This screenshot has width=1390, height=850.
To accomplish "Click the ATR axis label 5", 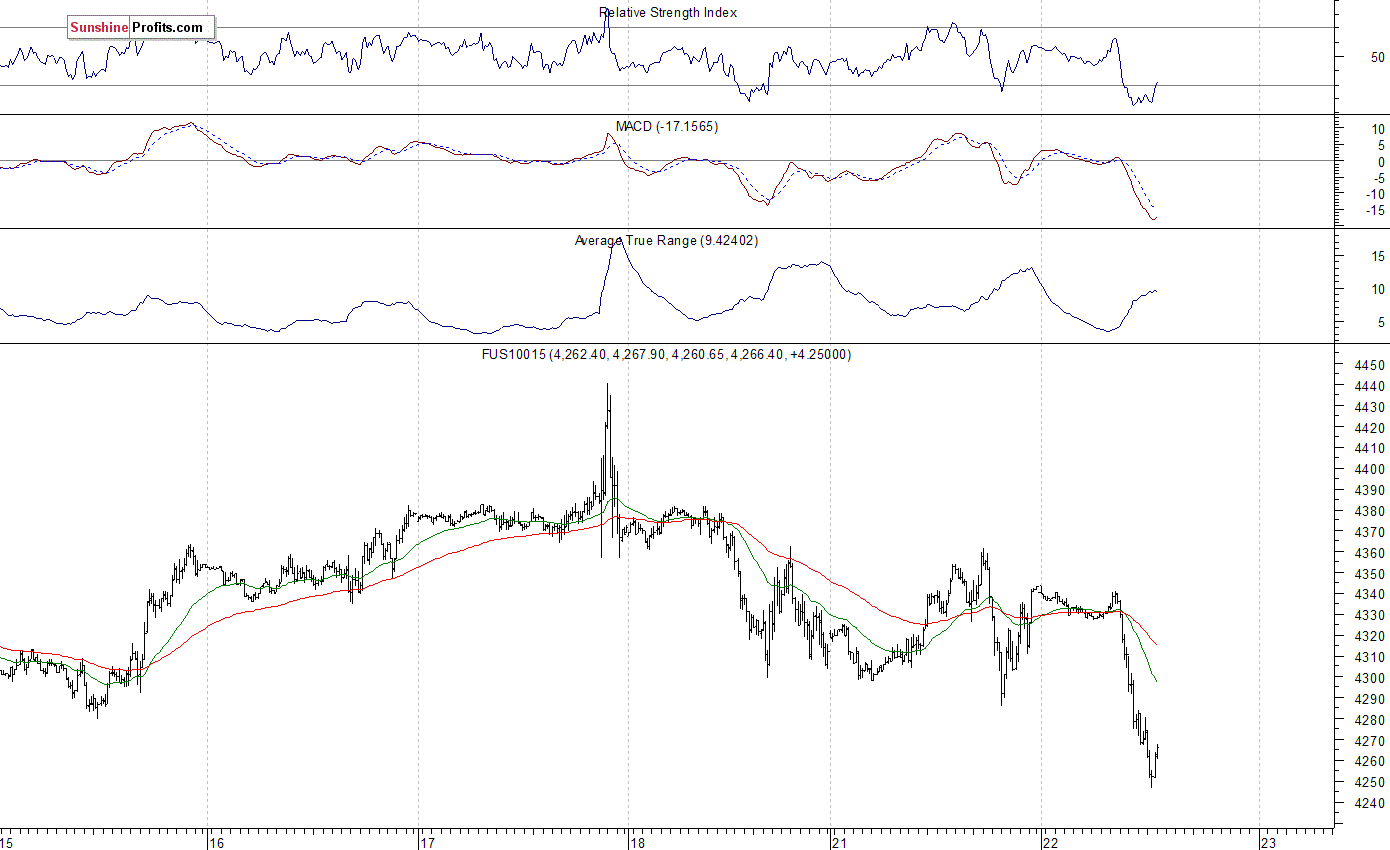I will point(1380,322).
